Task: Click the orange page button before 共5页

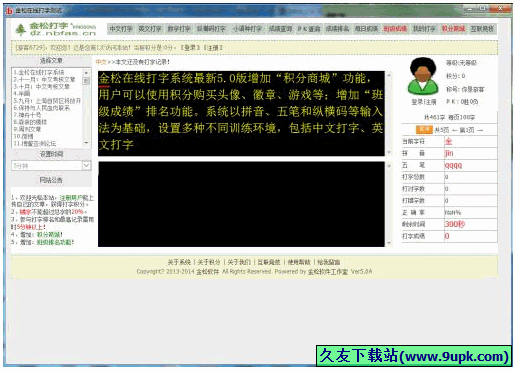Action: pyautogui.click(x=424, y=130)
